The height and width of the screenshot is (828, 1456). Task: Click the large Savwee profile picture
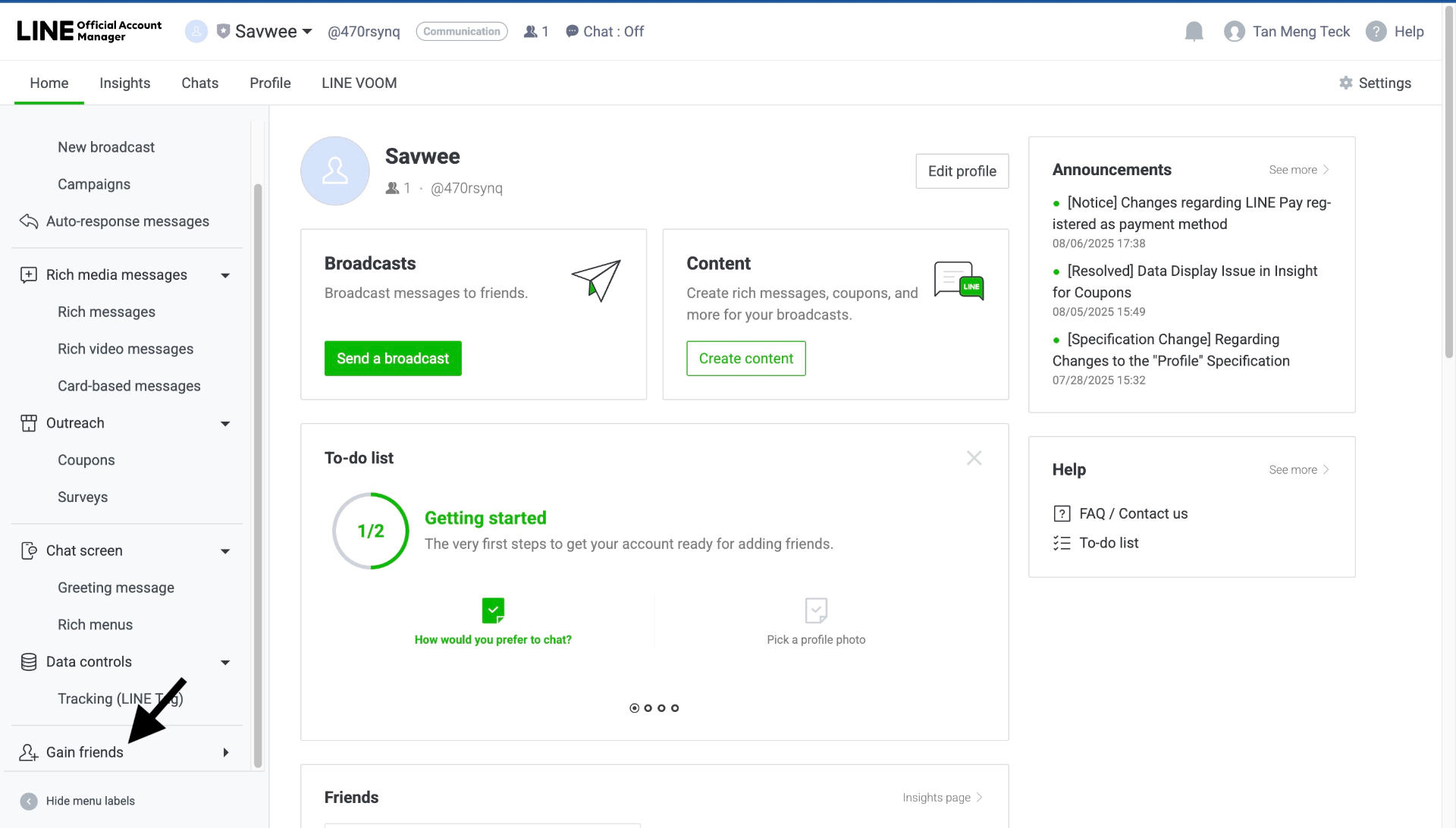[x=335, y=171]
